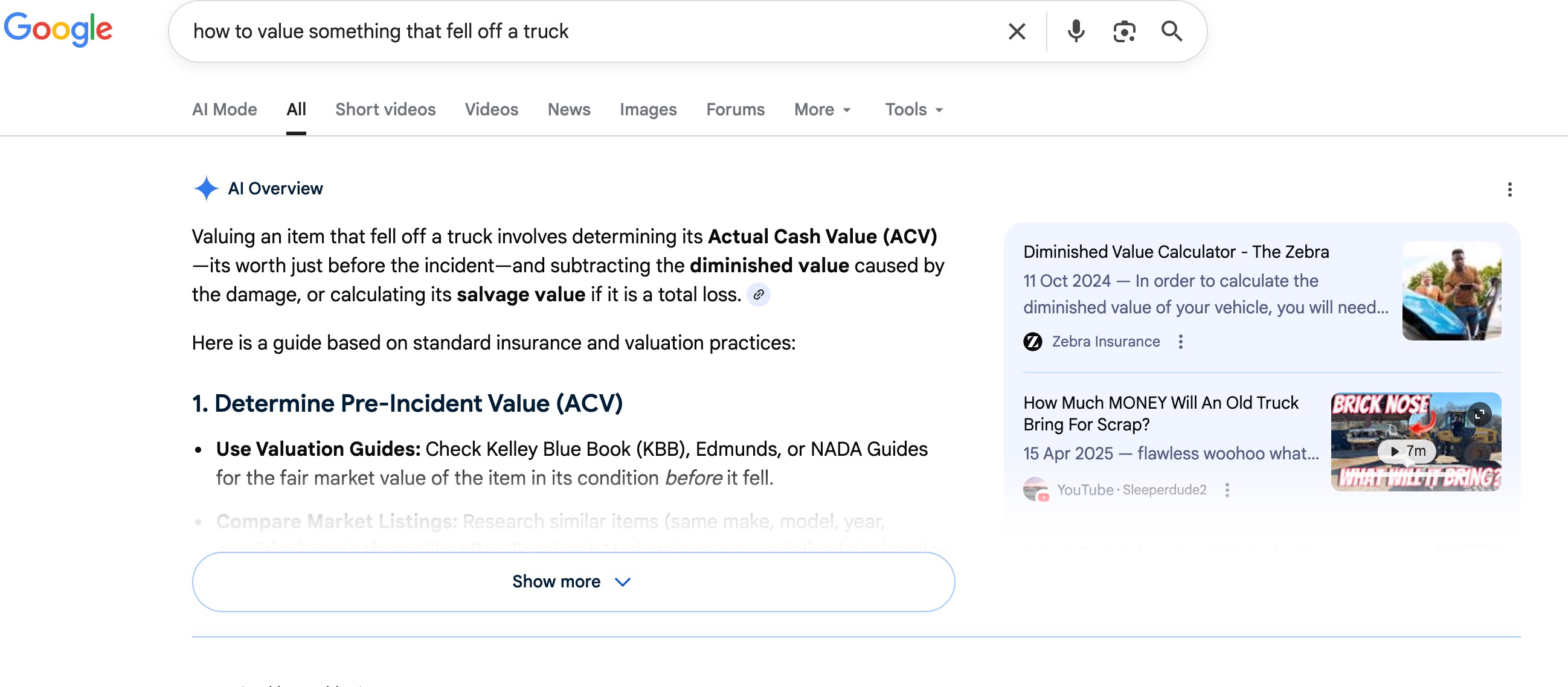This screenshot has width=1568, height=687.
Task: Submit search with magnifying glass icon
Action: point(1171,31)
